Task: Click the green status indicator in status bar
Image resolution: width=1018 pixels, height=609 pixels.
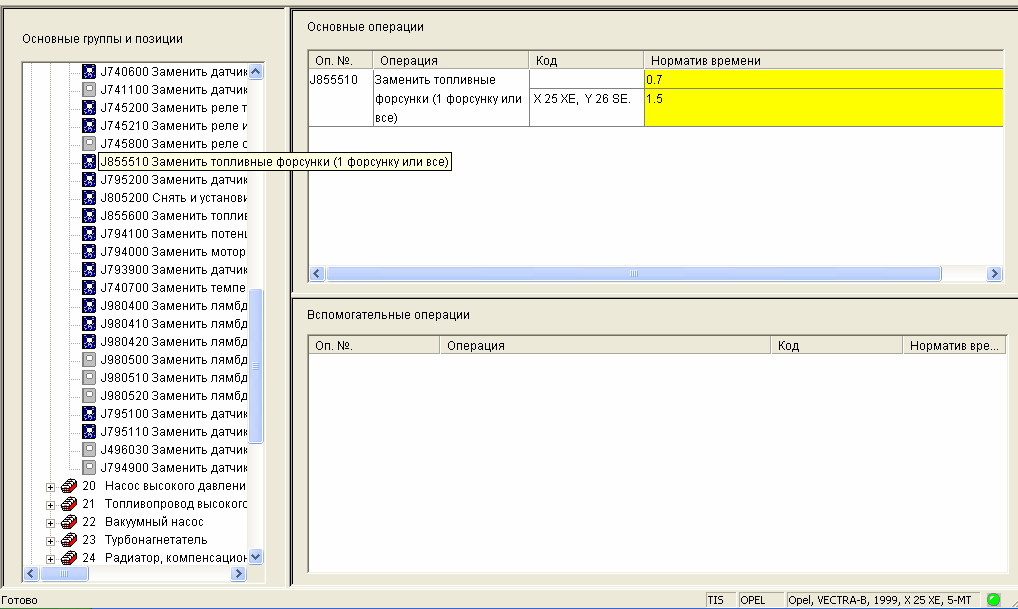Action: pos(993,600)
